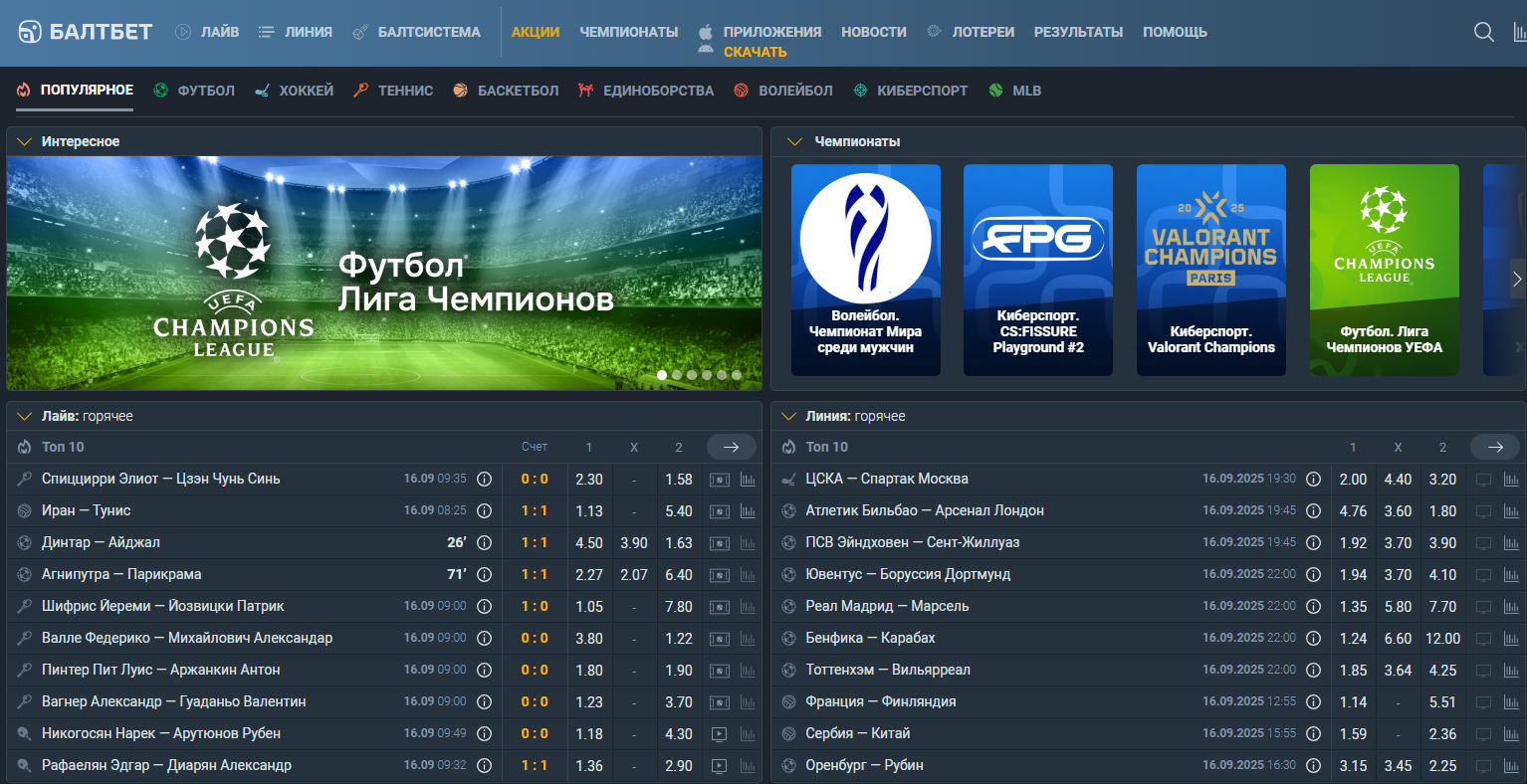Click the Балтбет logo

[x=86, y=32]
